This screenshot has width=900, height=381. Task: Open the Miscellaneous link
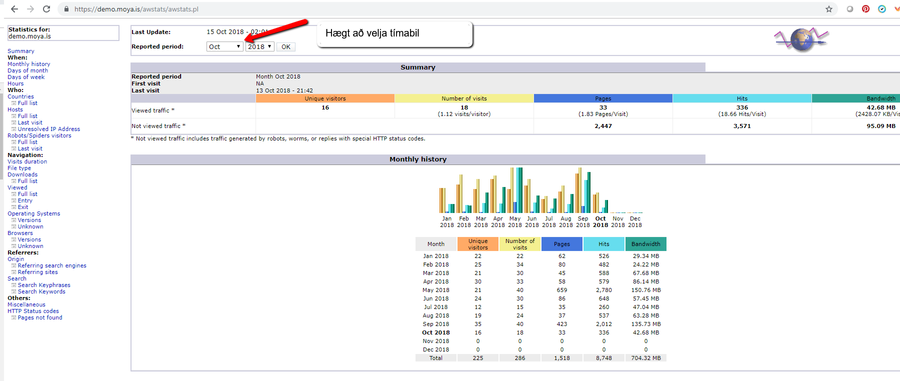26,305
